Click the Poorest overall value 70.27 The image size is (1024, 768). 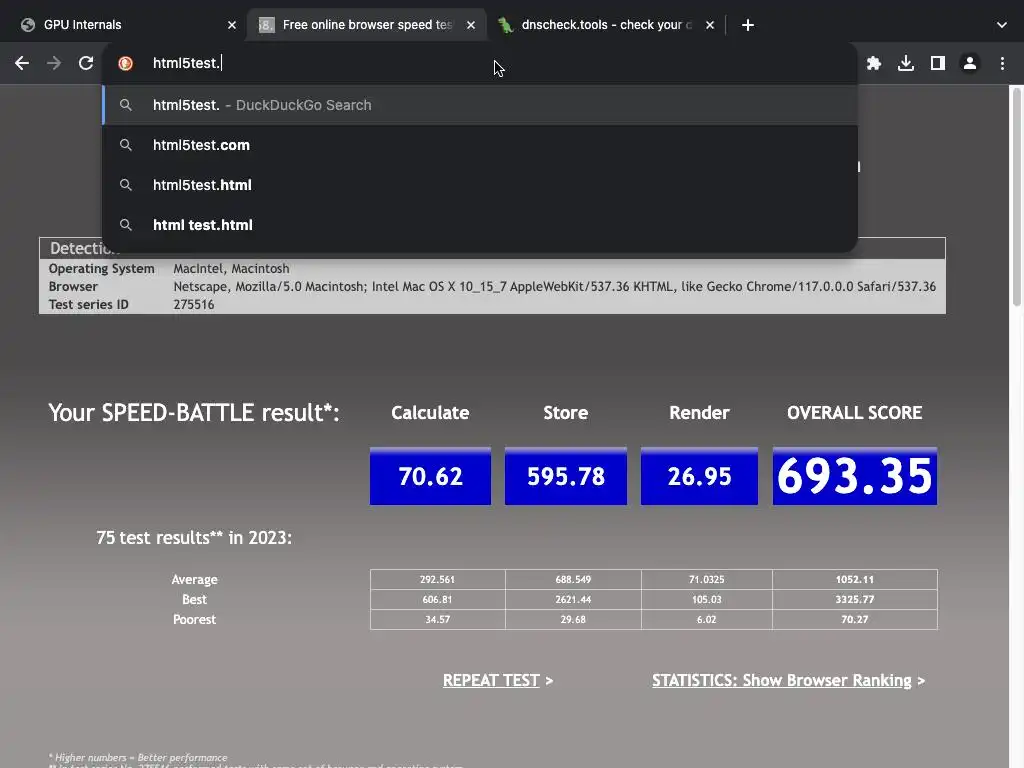pyautogui.click(x=855, y=619)
